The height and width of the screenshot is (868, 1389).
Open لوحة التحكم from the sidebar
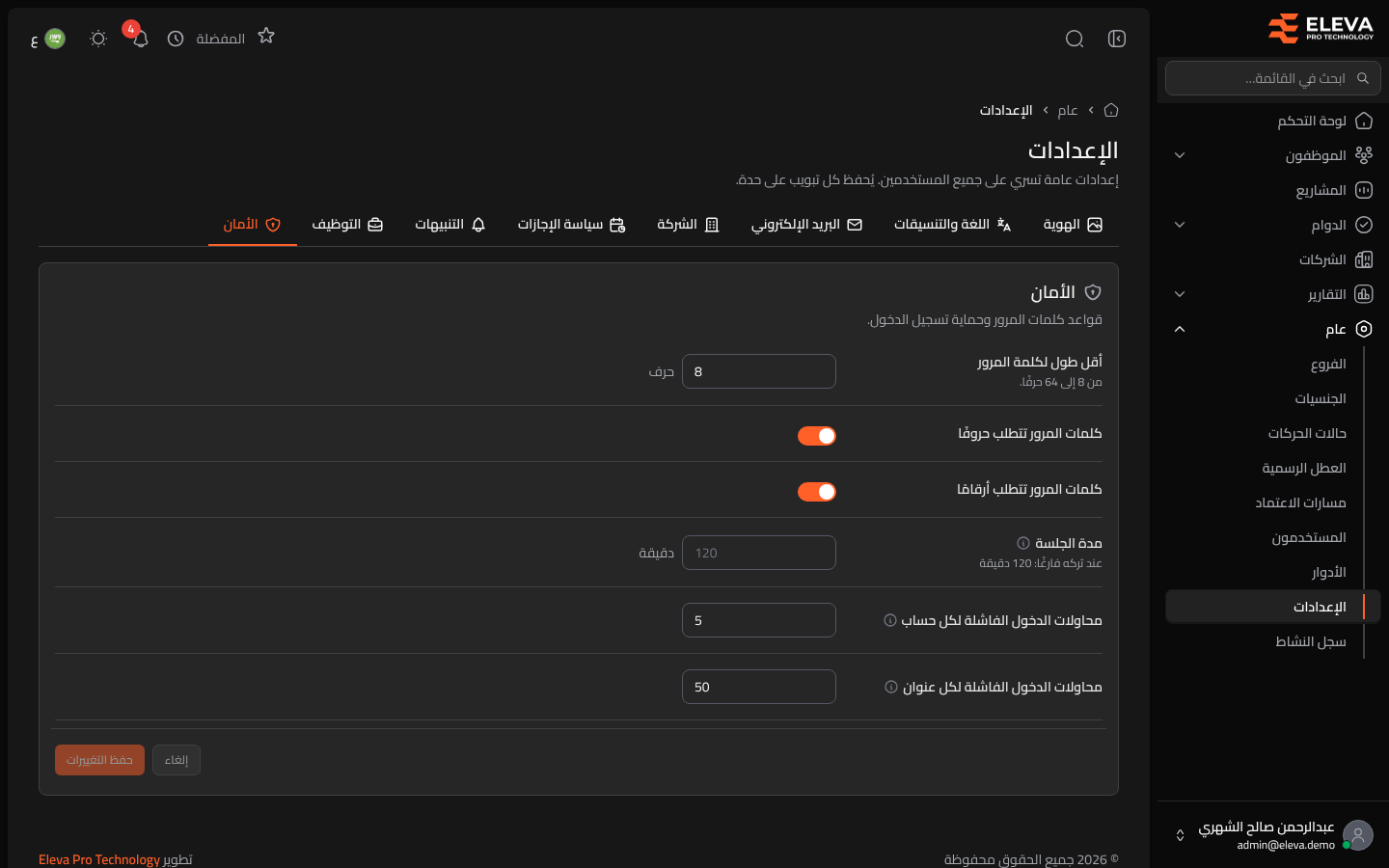1273,121
